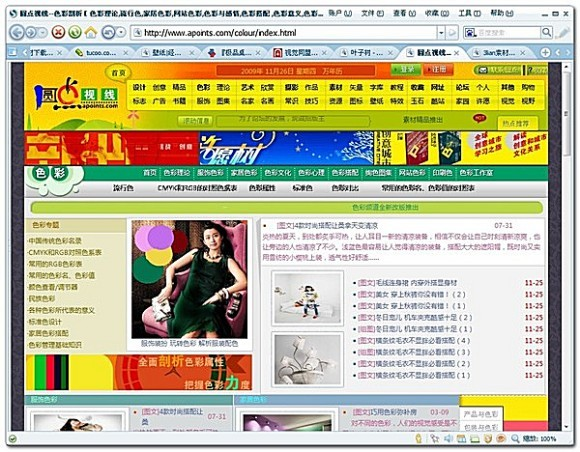This screenshot has width=580, height=452.
Task: Click the page's vertical scrollbar thumb
Action: (x=566, y=114)
